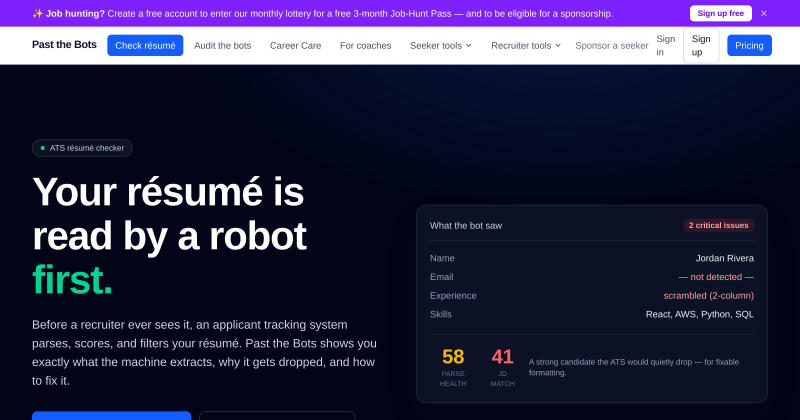Open the Recruiter tools menu
The width and height of the screenshot is (800, 420).
point(526,45)
